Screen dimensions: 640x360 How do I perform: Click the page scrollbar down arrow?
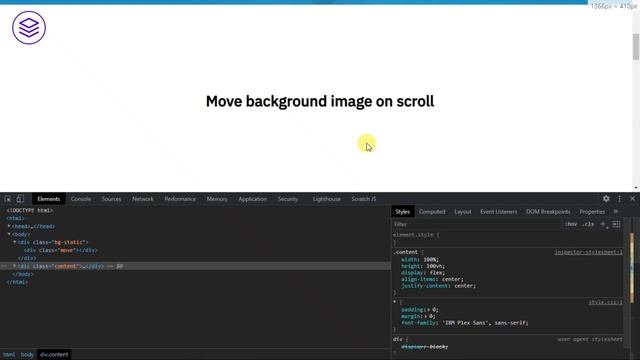pos(636,188)
